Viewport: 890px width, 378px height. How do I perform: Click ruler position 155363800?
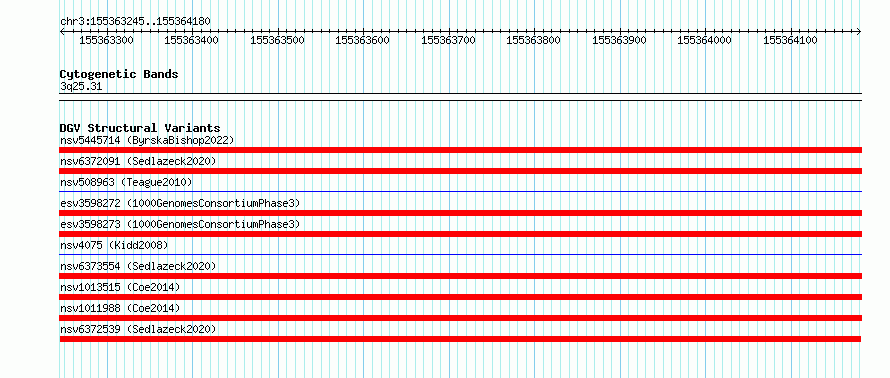pos(534,40)
